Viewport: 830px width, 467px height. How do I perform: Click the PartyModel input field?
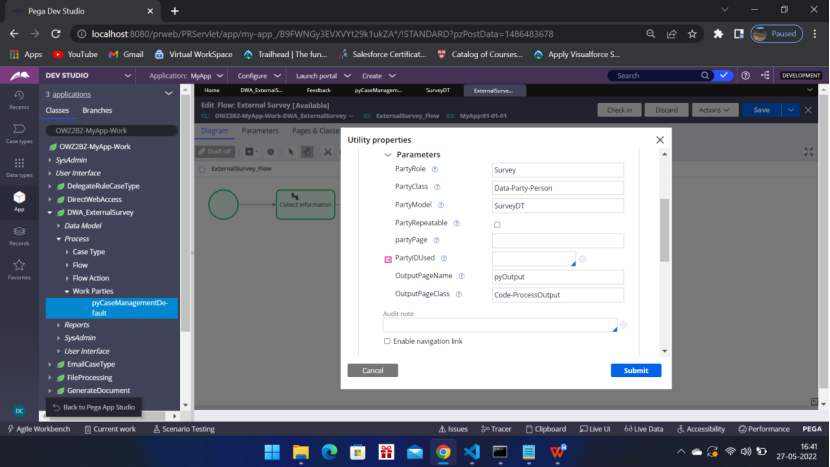click(557, 206)
